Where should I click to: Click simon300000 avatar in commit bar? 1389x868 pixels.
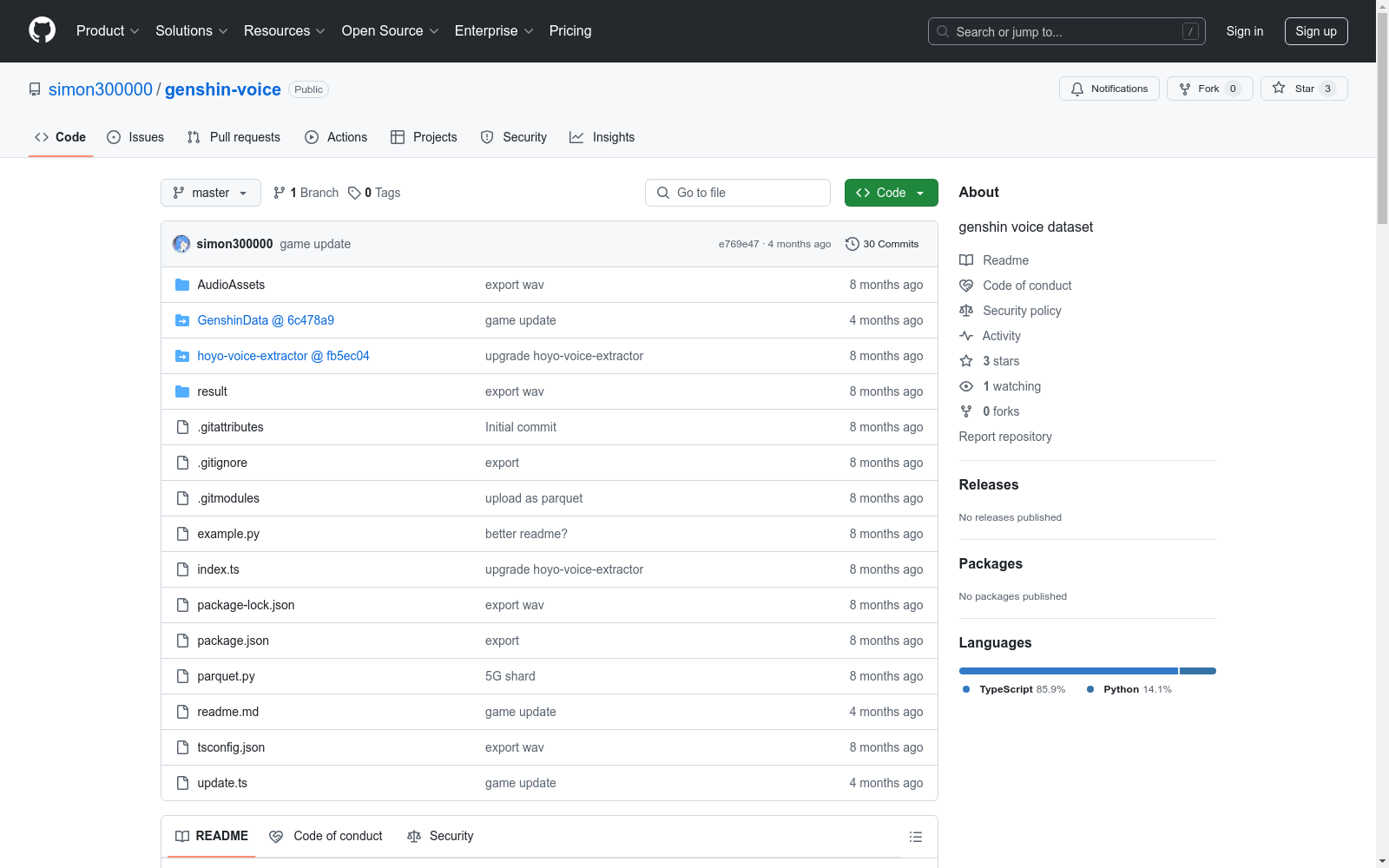point(181,244)
